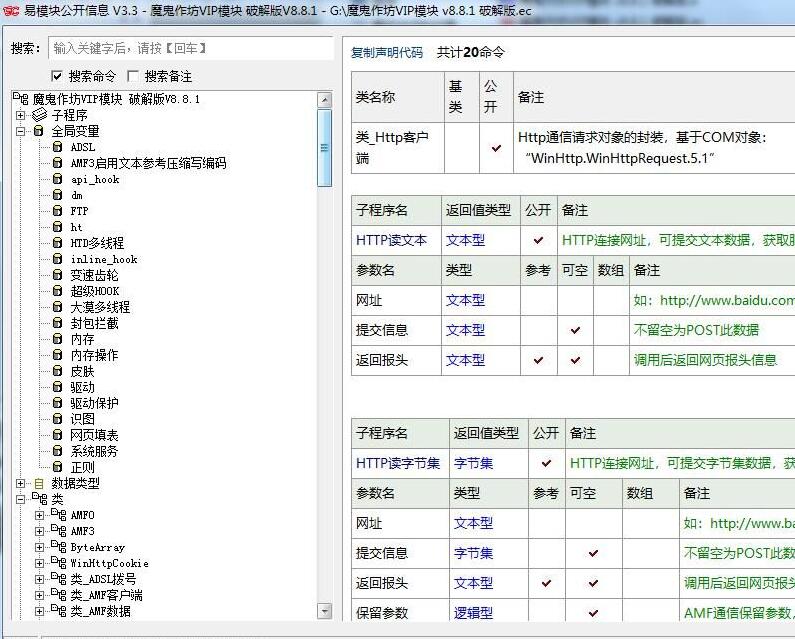Click the ADSL global variable icon

pos(57,147)
